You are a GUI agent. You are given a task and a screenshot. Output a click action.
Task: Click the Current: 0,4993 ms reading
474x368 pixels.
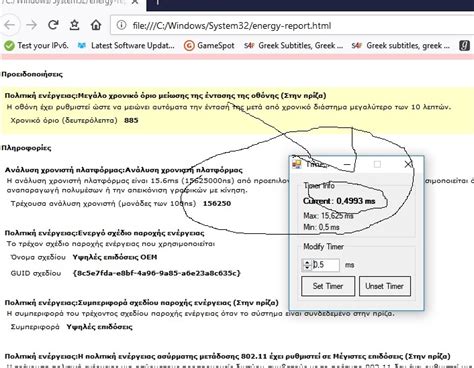point(339,201)
